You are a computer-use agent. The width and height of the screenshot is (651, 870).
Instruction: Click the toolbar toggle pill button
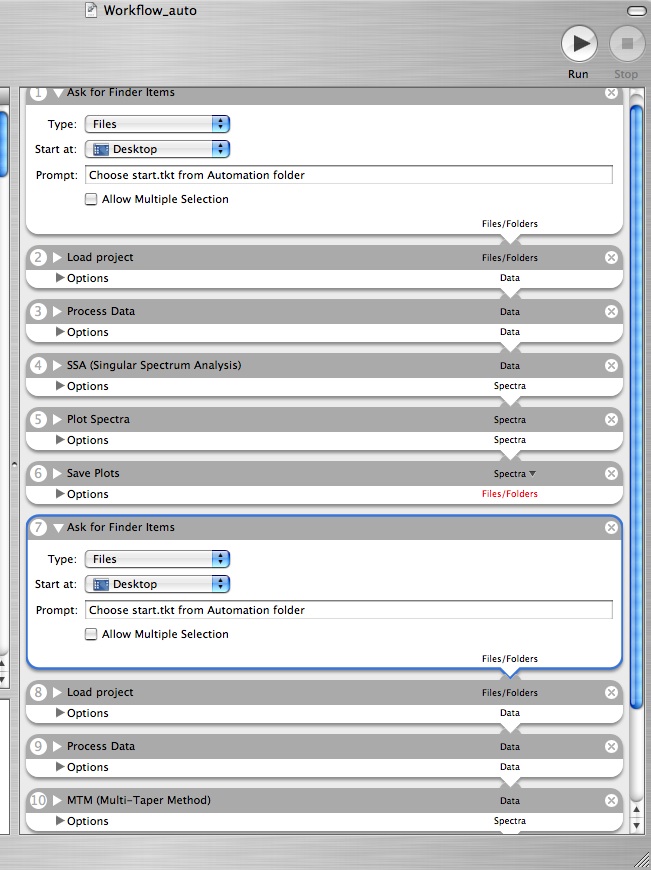636,11
